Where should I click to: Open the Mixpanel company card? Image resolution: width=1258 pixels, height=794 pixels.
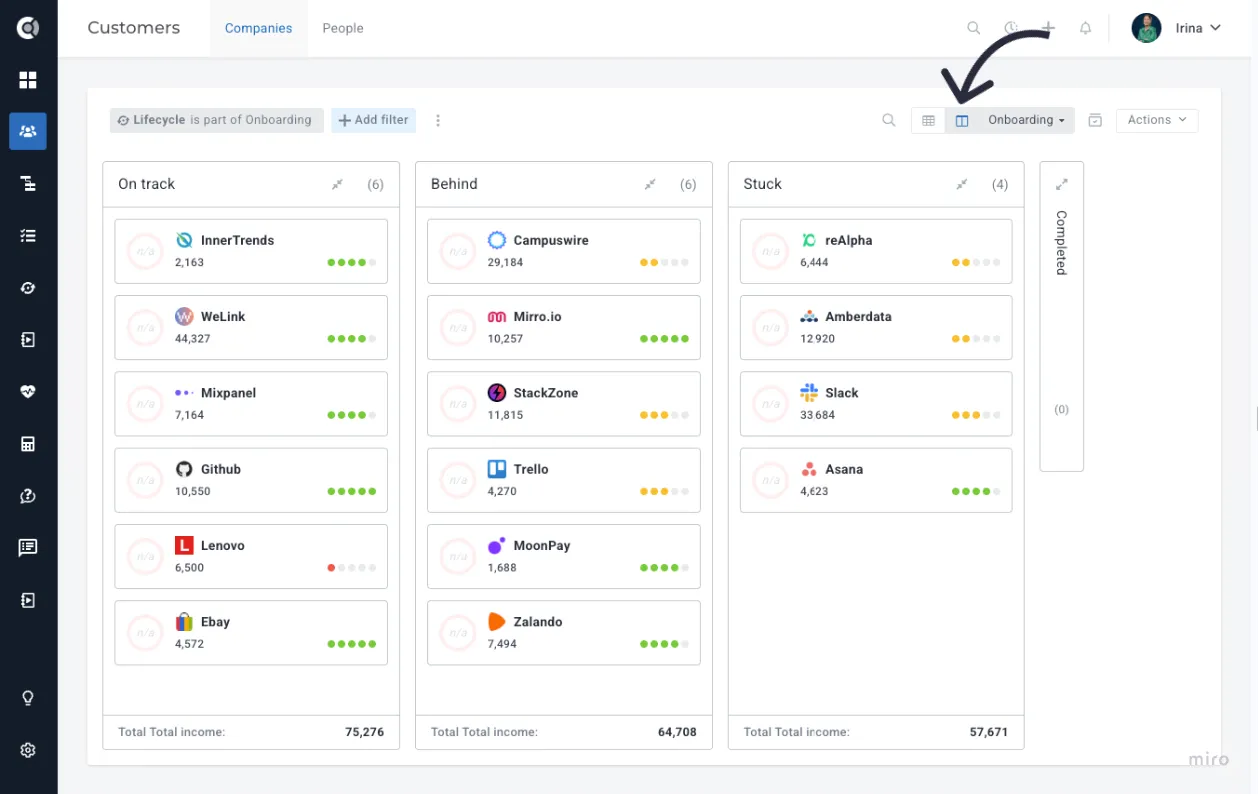click(x=251, y=404)
